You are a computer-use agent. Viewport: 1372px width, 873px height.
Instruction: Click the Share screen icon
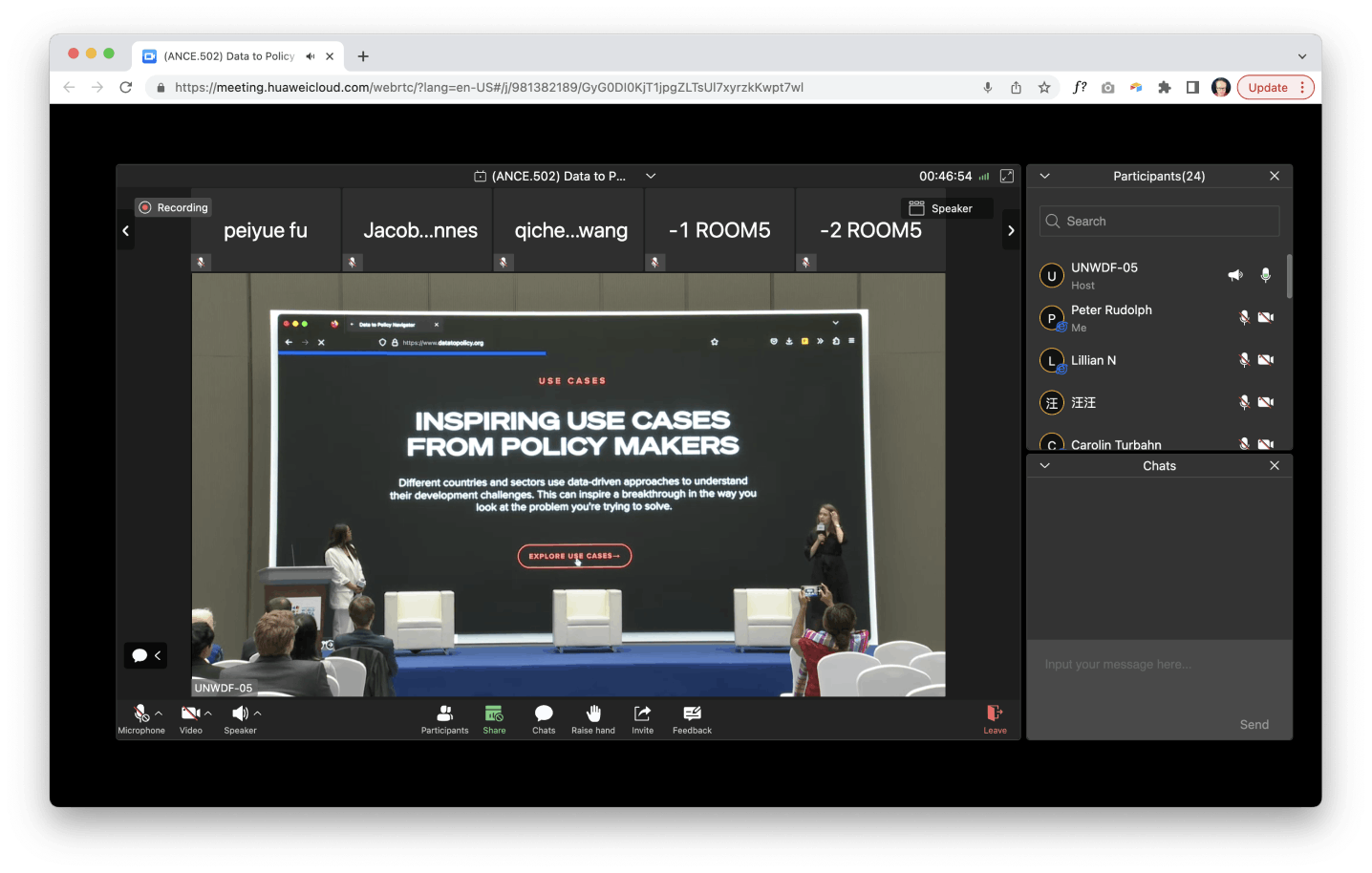[x=494, y=714]
